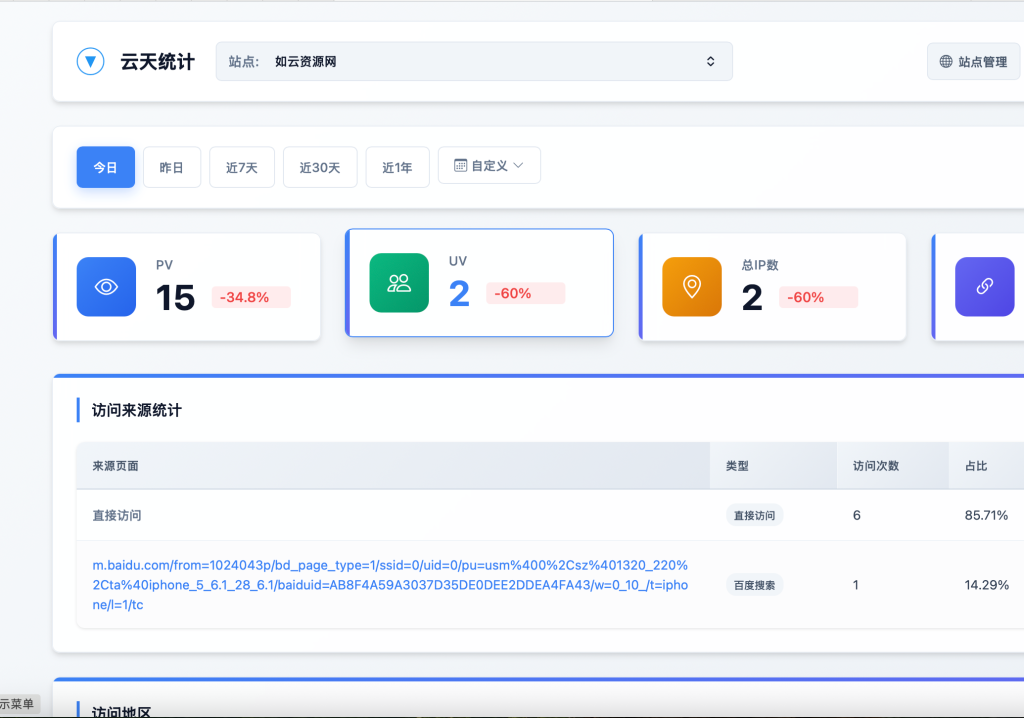Expand the 自定义 date range picker

point(489,165)
